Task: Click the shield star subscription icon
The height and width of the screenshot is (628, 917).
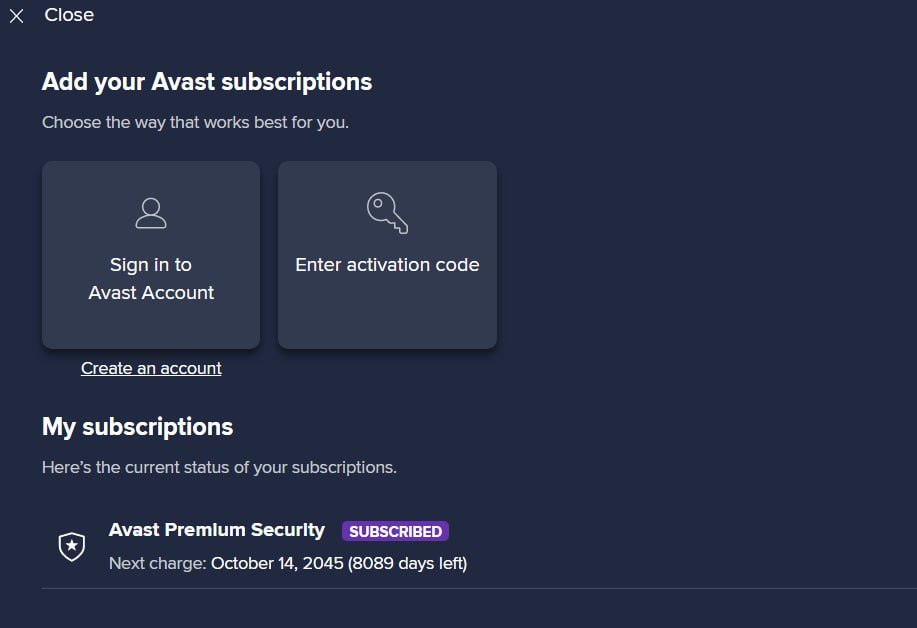Action: [x=72, y=547]
